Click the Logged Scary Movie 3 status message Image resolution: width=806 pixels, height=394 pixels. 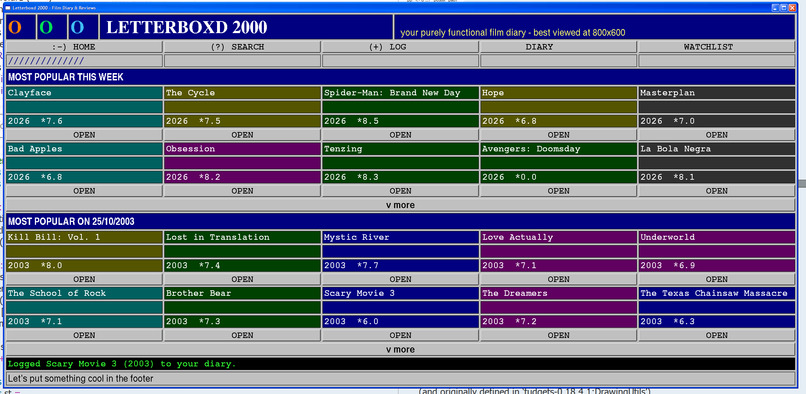(x=122, y=364)
